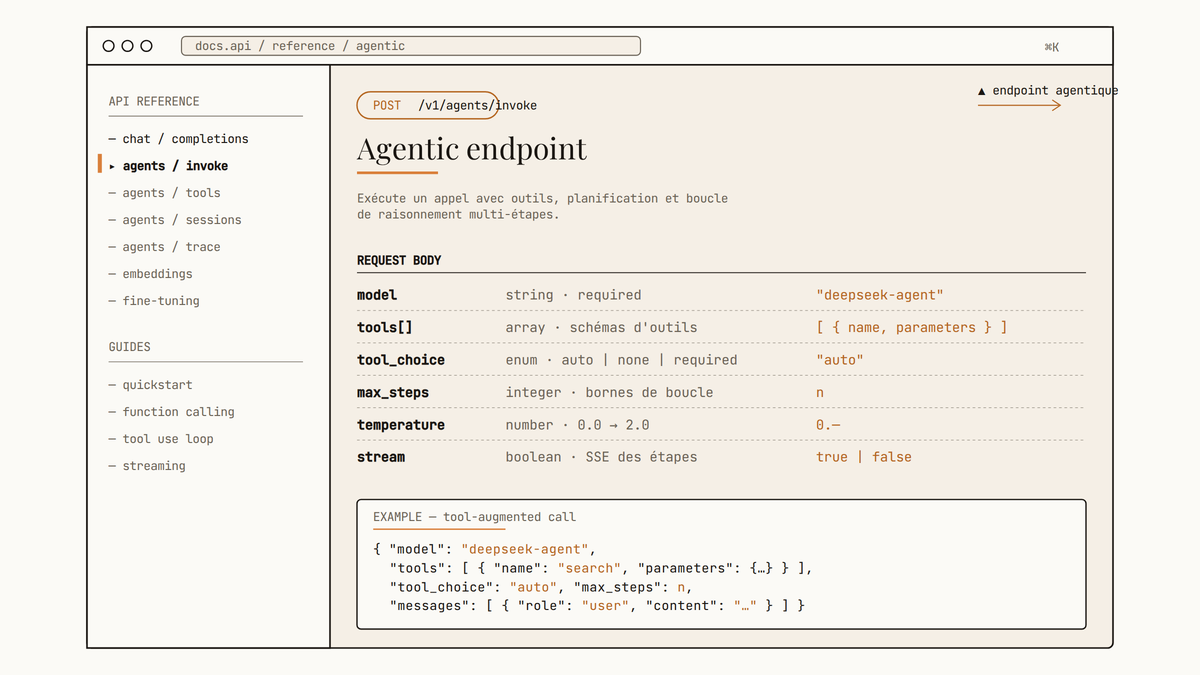This screenshot has width=1200, height=675.
Task: Click the stream parameter name
Action: point(381,457)
